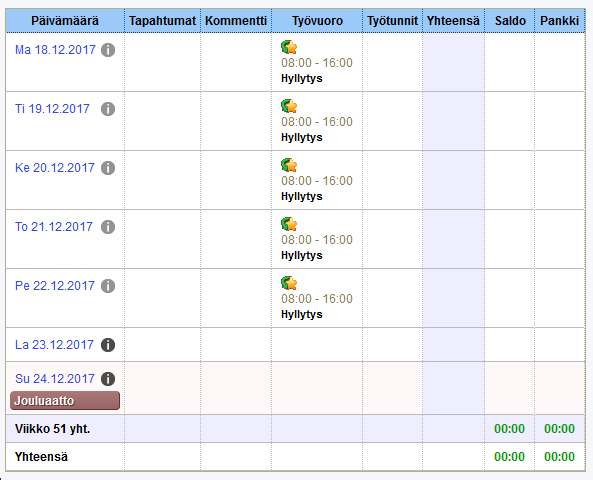
Task: Click the Jouluaatto holiday badge
Action: click(x=65, y=401)
